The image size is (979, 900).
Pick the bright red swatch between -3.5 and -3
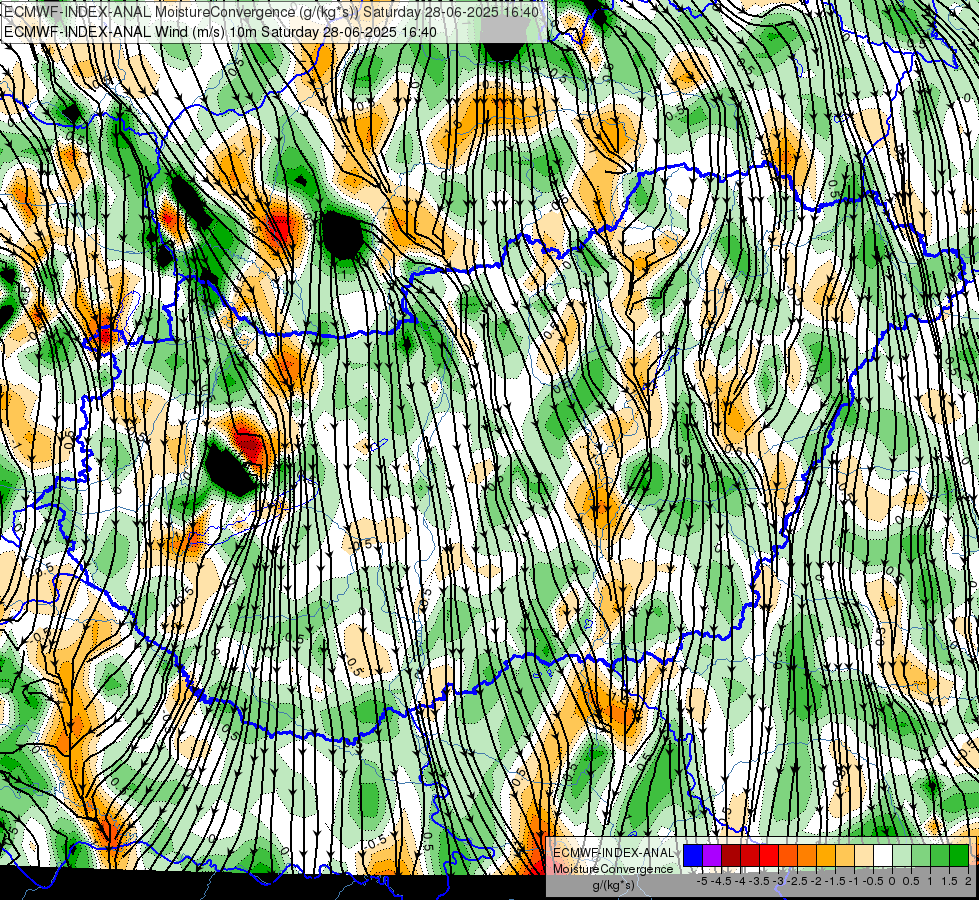point(769,855)
